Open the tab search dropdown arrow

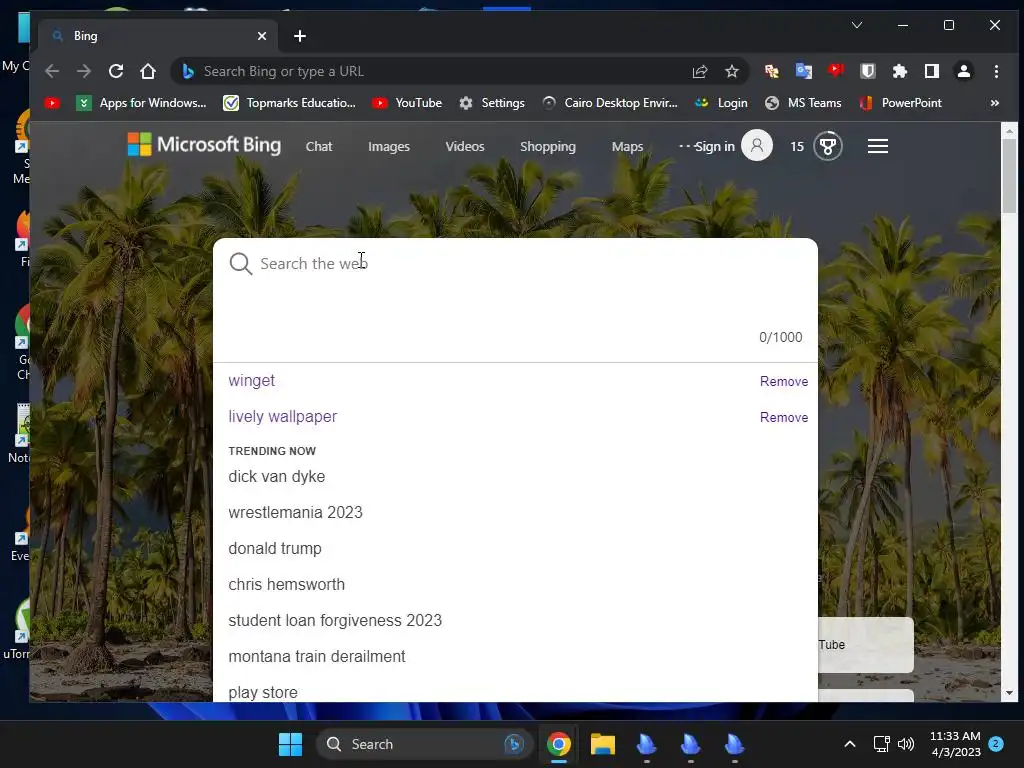pyautogui.click(x=857, y=25)
